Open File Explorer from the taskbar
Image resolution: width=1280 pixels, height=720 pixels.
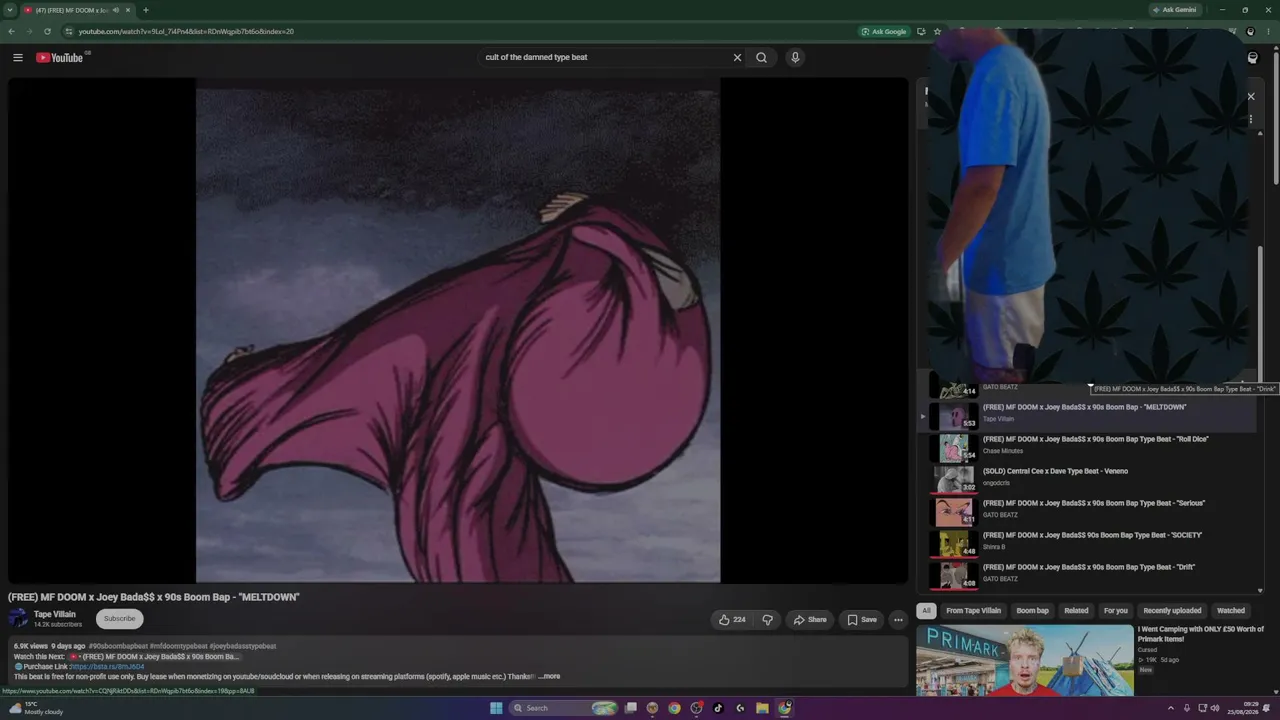pyautogui.click(x=762, y=708)
